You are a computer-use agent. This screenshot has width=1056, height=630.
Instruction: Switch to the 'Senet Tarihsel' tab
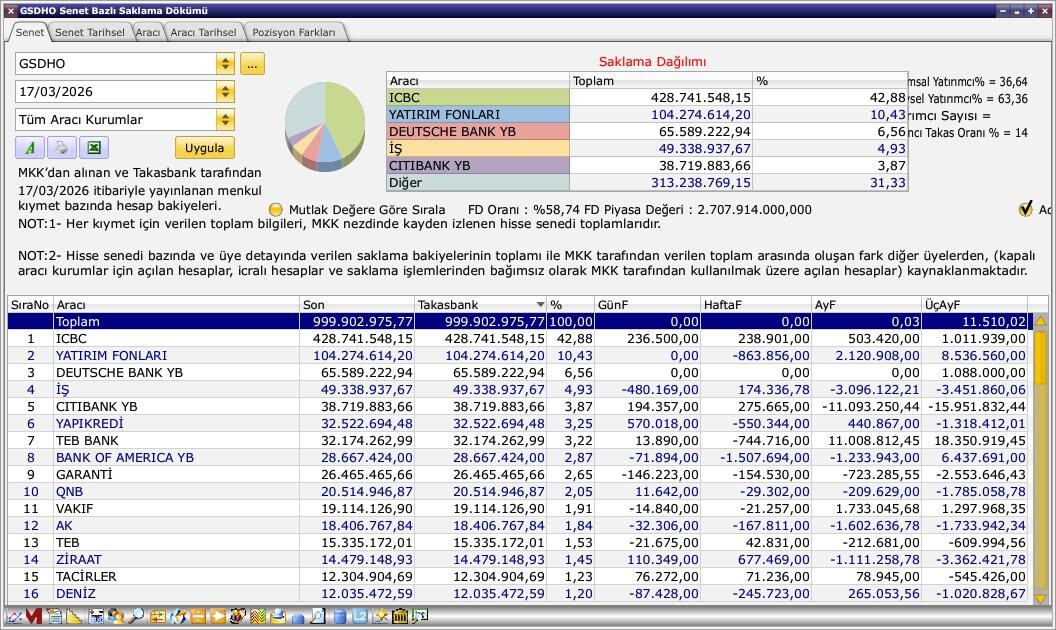(90, 32)
